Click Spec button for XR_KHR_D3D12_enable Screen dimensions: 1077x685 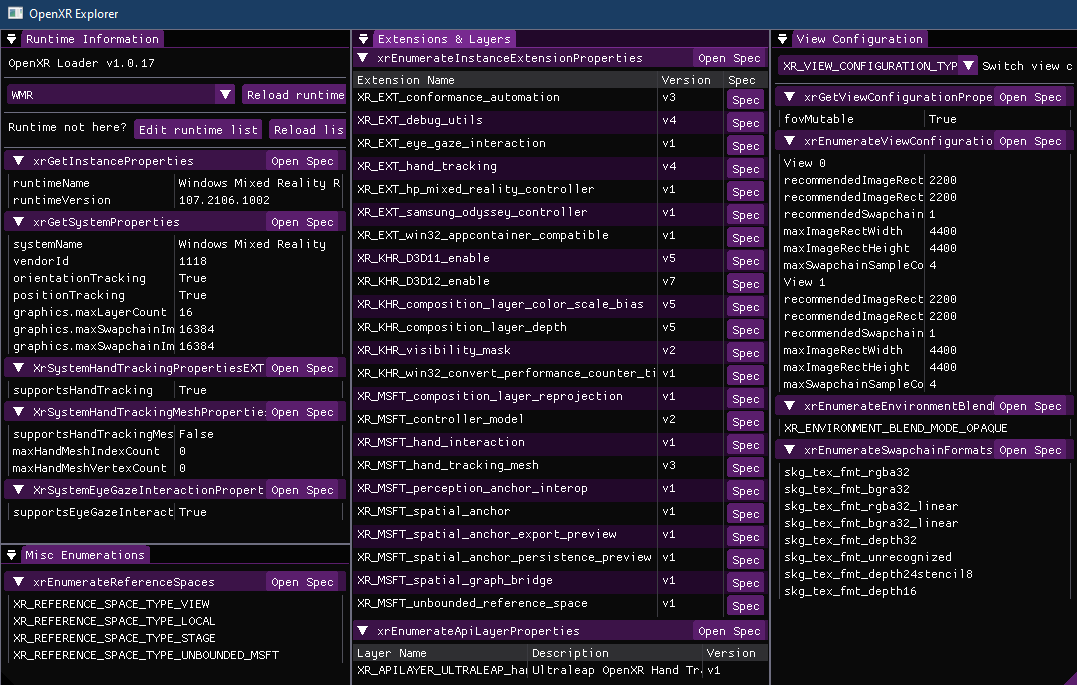click(x=745, y=284)
